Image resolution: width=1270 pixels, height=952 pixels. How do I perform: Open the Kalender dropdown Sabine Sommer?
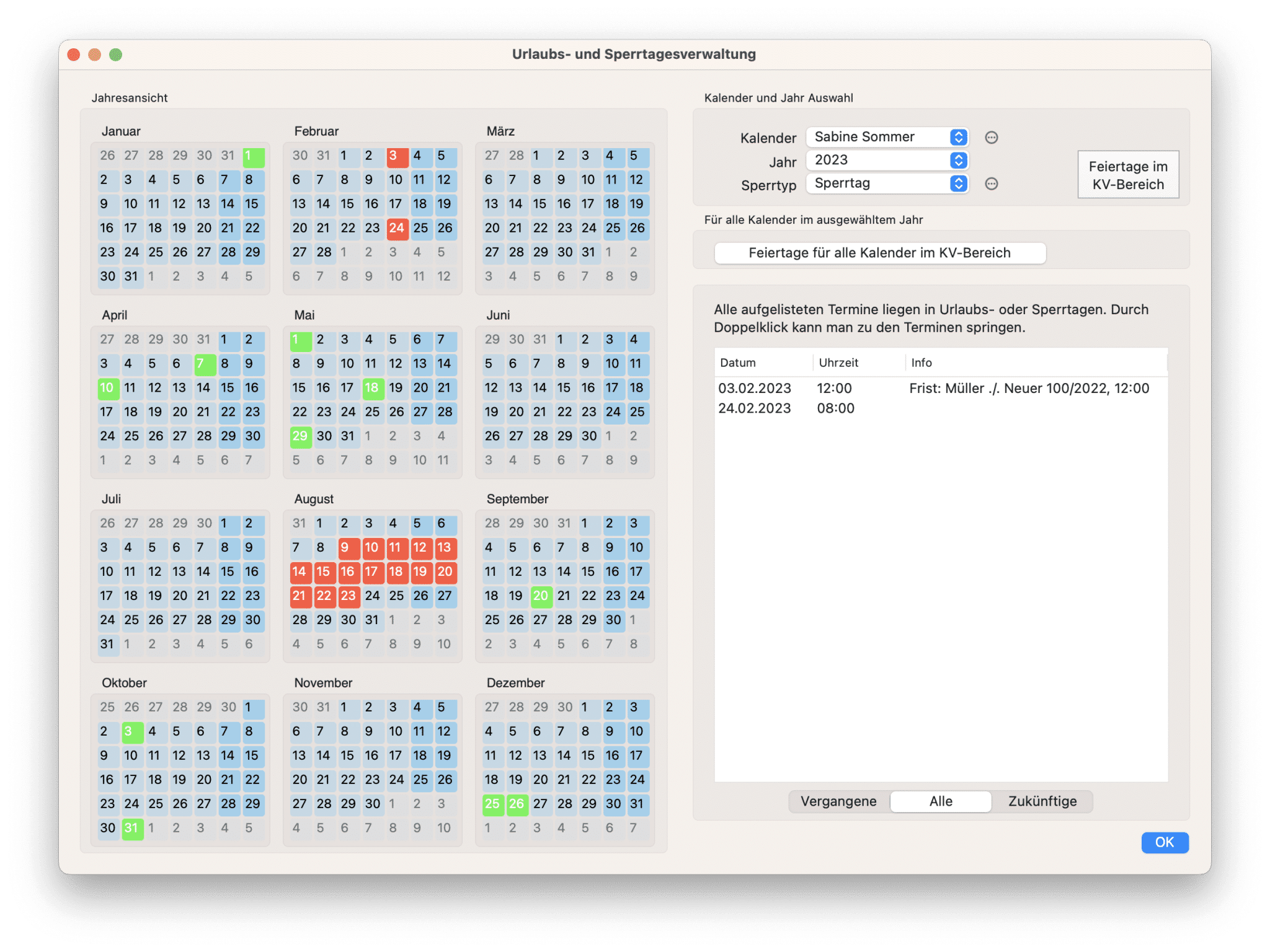(x=887, y=137)
